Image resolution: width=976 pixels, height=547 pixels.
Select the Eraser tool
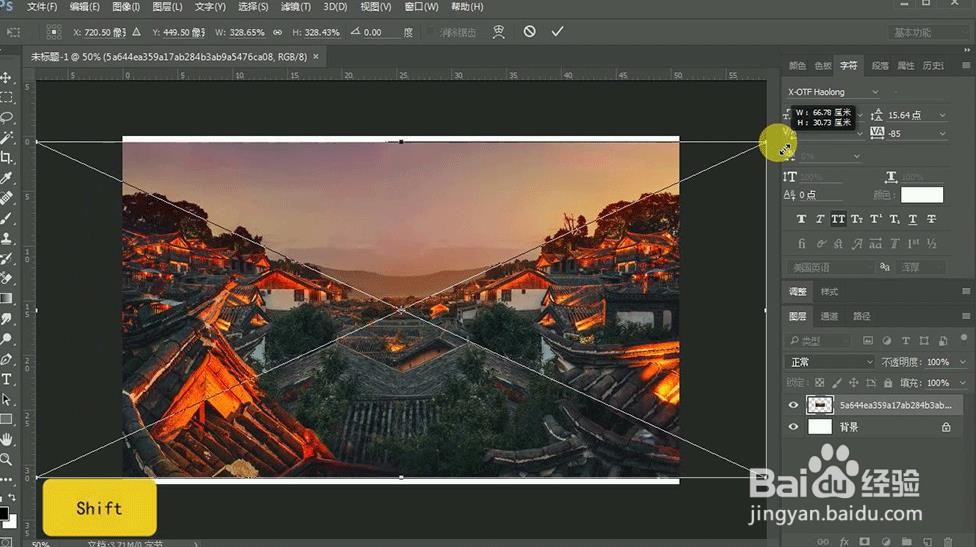[6, 278]
